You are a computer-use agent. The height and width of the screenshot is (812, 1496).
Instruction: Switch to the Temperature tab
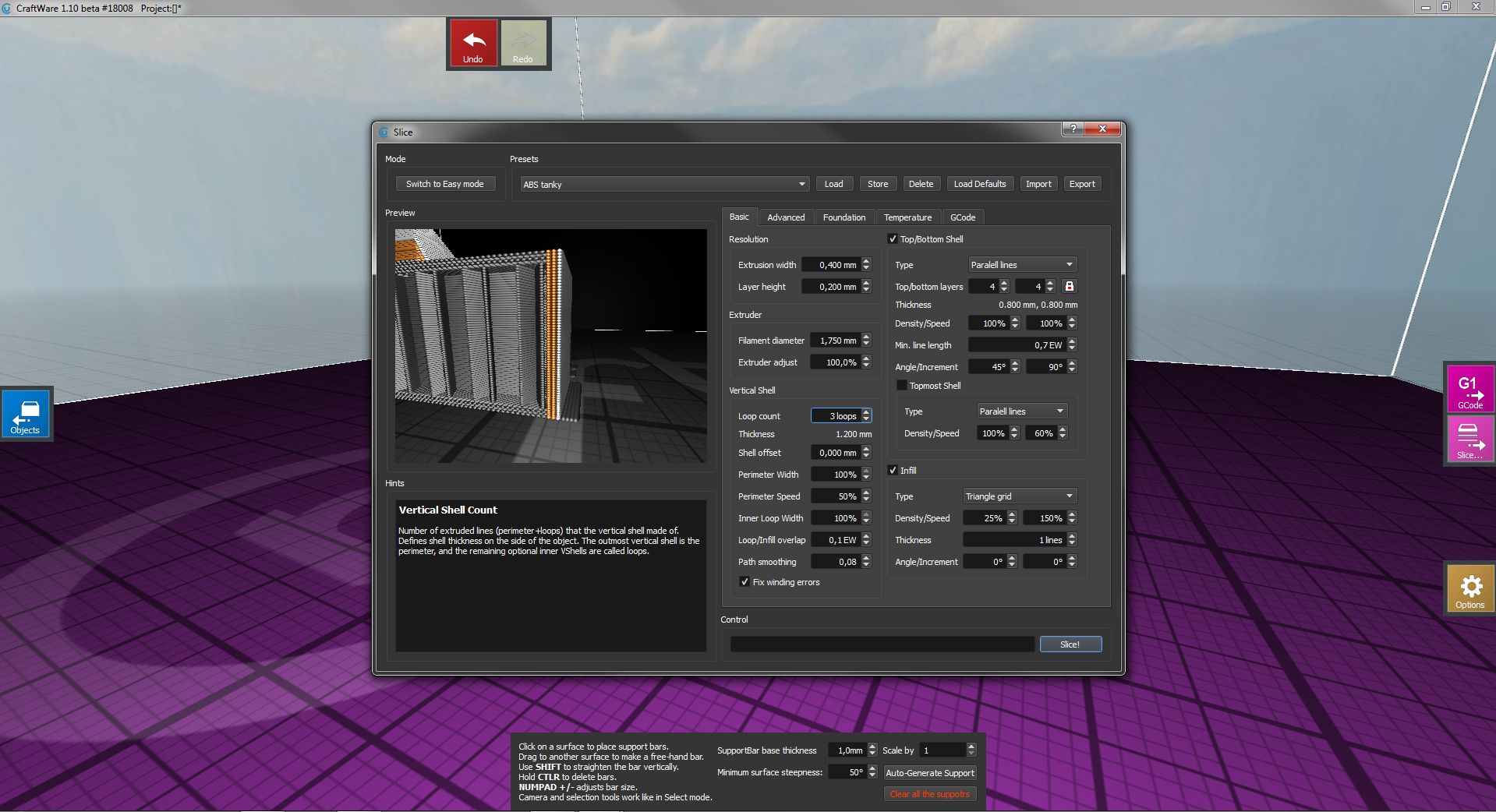907,217
